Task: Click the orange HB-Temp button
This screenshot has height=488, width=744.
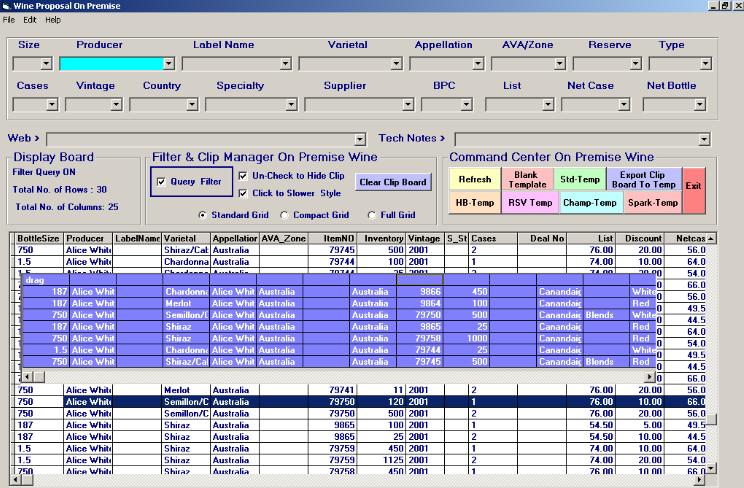Action: click(474, 203)
